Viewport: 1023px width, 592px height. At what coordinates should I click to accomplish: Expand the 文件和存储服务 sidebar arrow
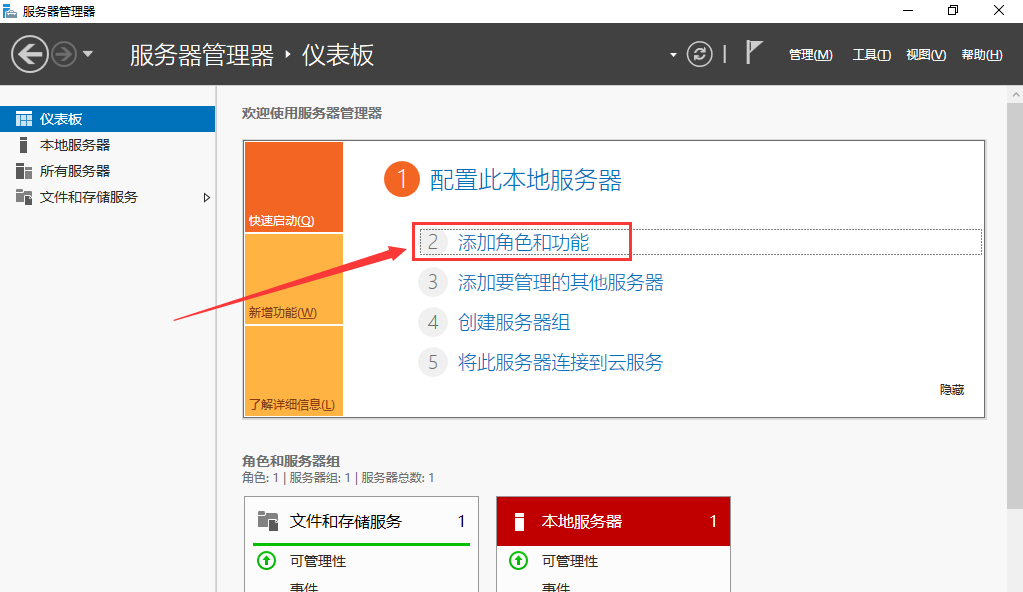click(x=207, y=197)
